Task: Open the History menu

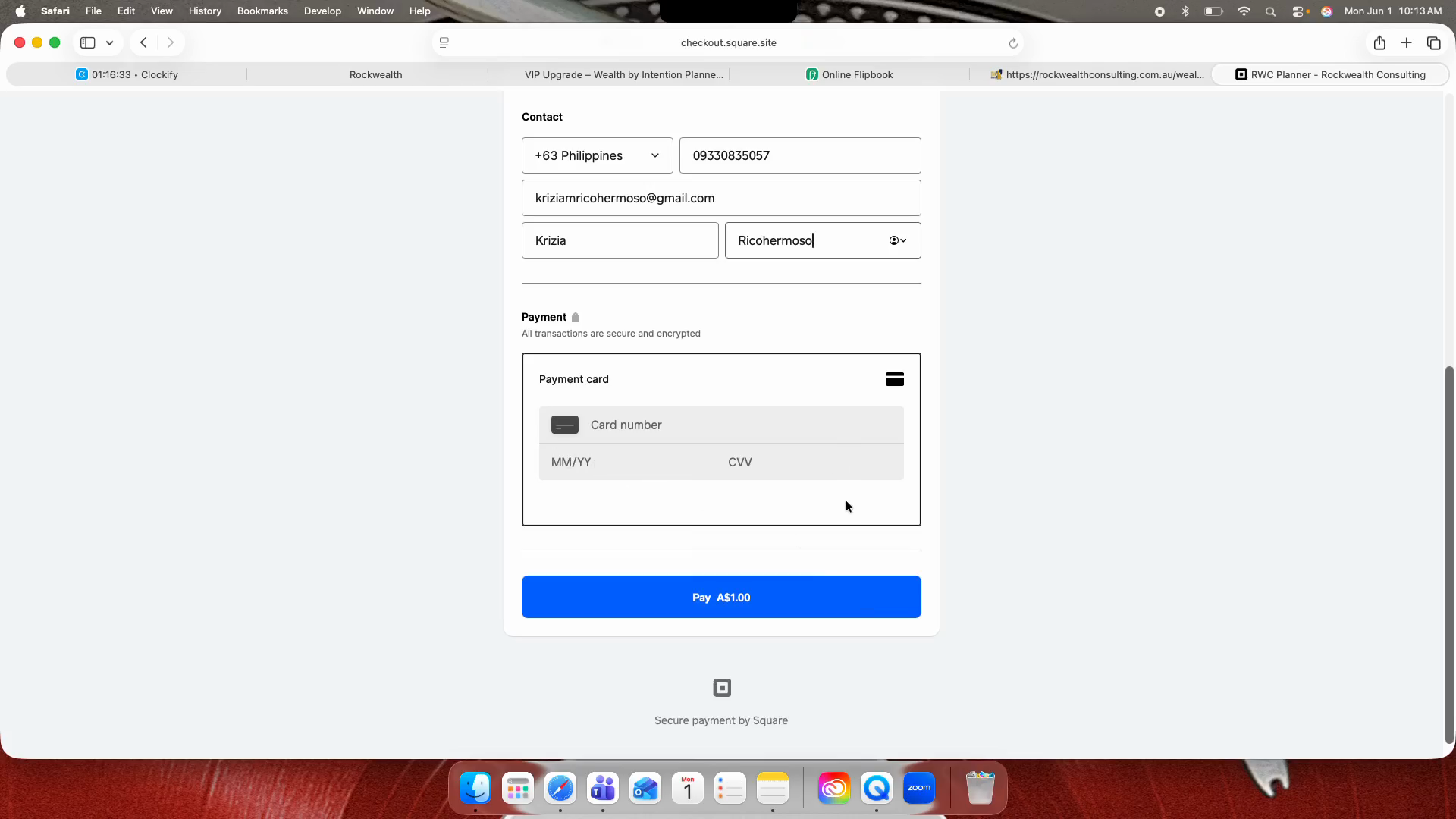Action: pos(205,11)
